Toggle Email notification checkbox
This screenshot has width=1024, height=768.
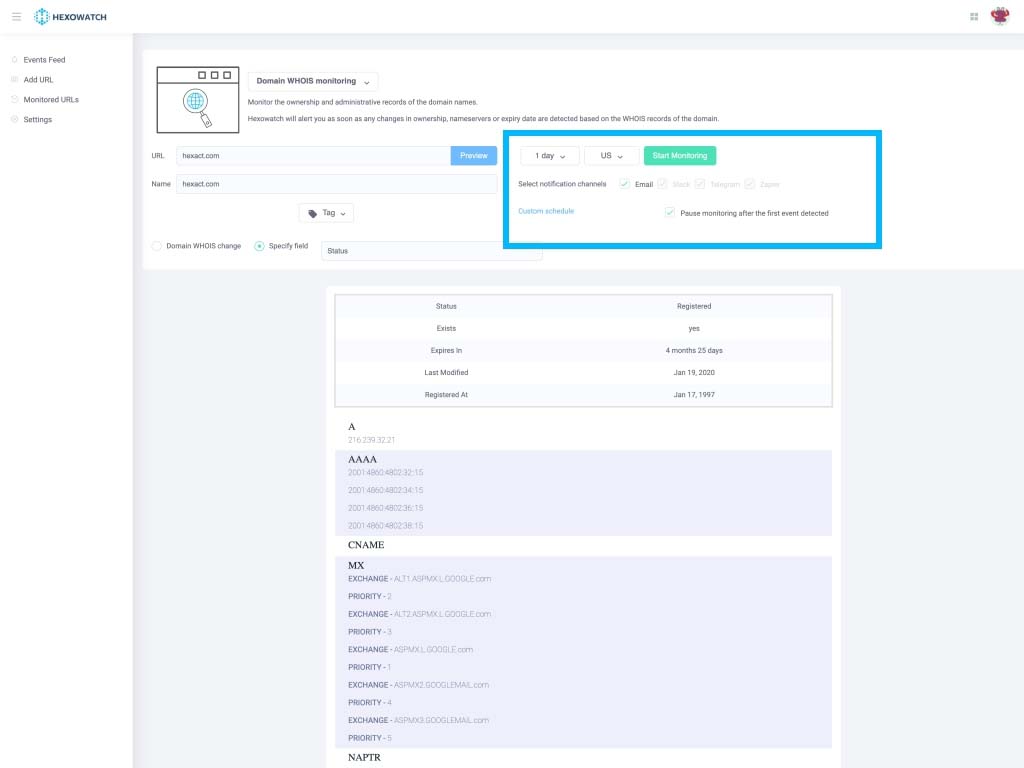(625, 184)
